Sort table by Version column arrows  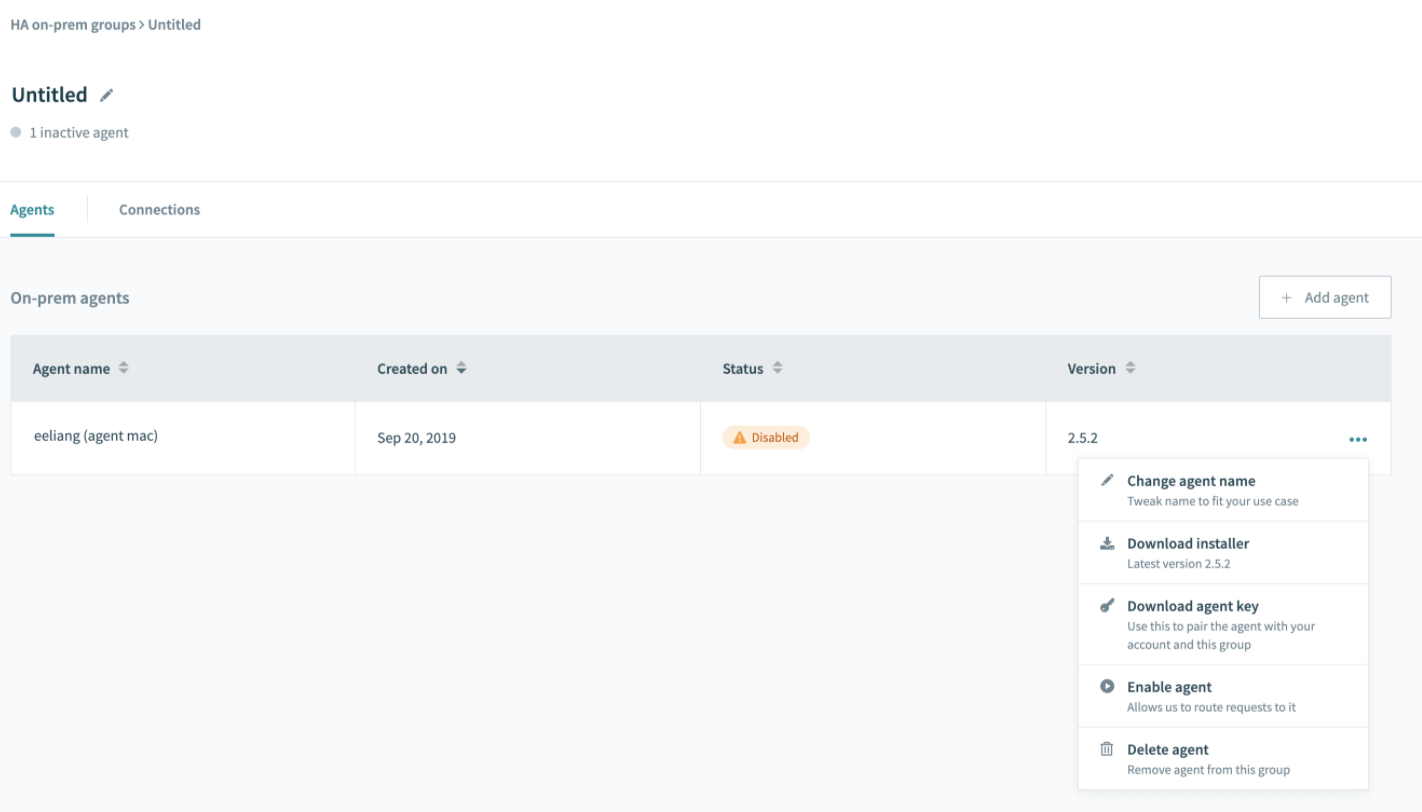pyautogui.click(x=1130, y=368)
